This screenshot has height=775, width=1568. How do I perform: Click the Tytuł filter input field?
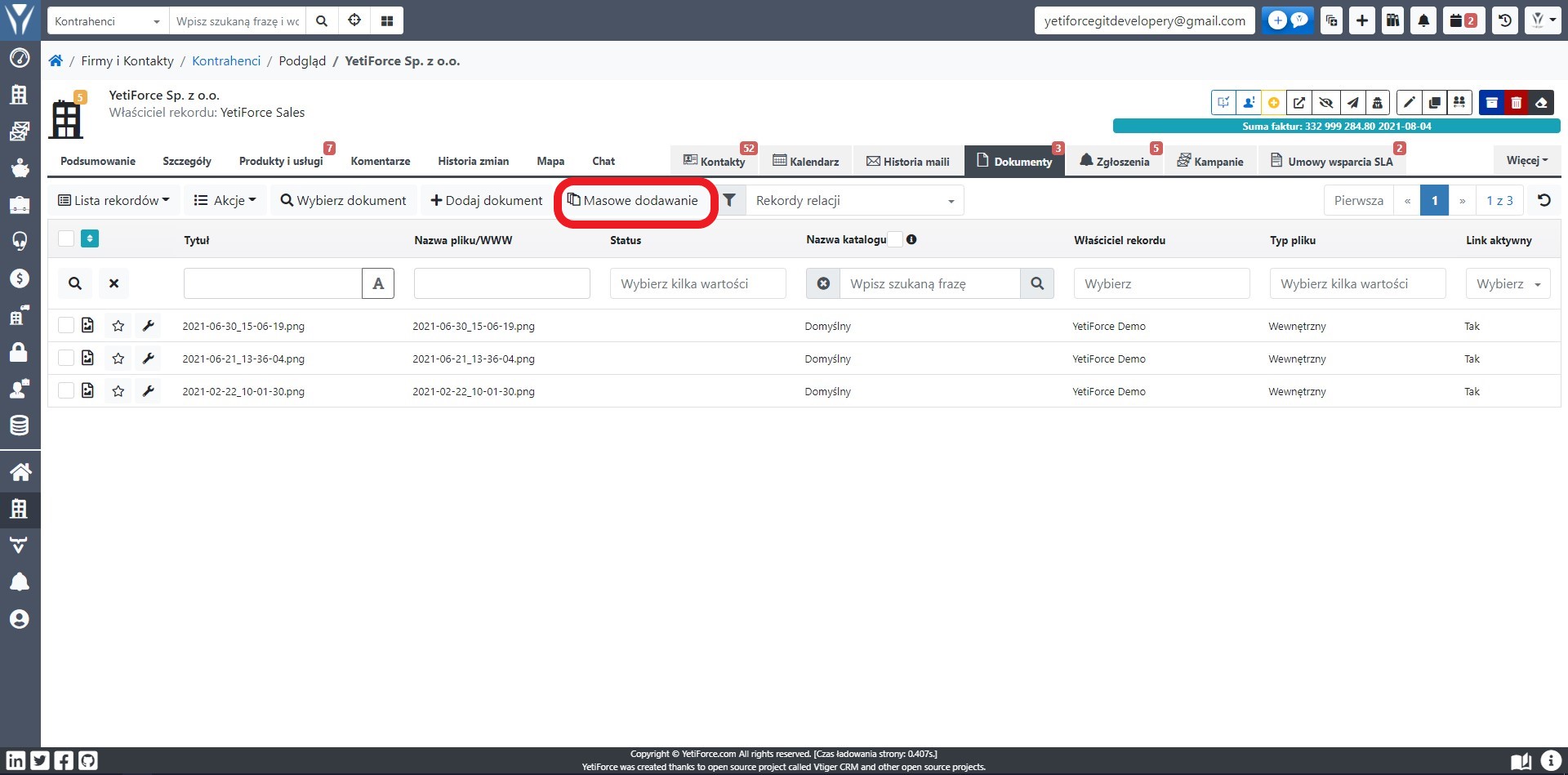273,283
